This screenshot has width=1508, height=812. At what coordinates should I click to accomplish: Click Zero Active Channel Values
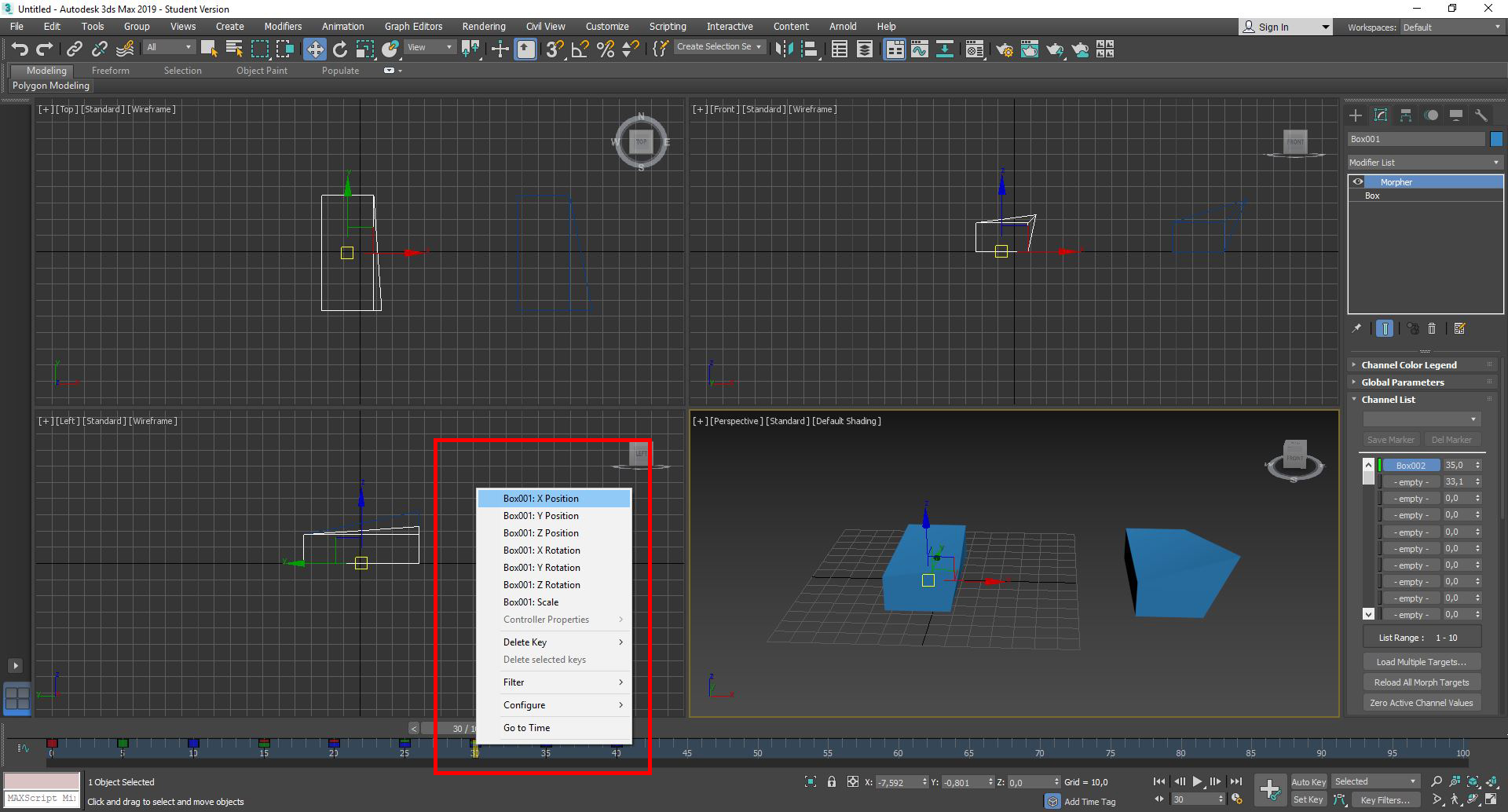[1421, 702]
